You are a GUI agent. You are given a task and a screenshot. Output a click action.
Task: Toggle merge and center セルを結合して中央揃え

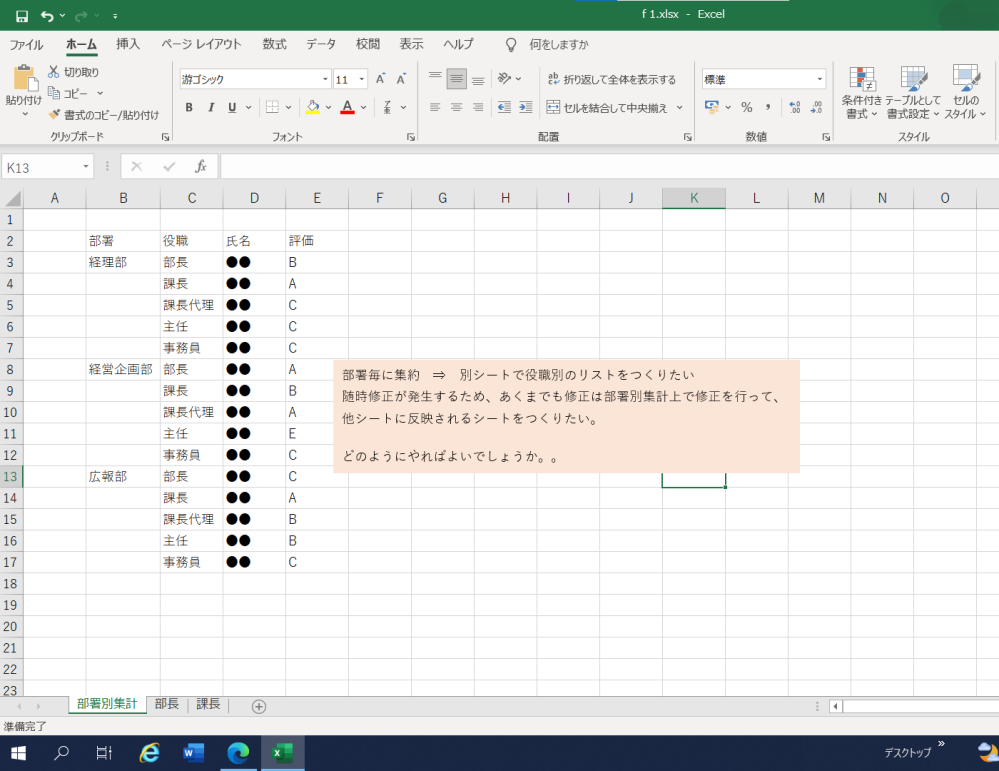pyautogui.click(x=606, y=108)
